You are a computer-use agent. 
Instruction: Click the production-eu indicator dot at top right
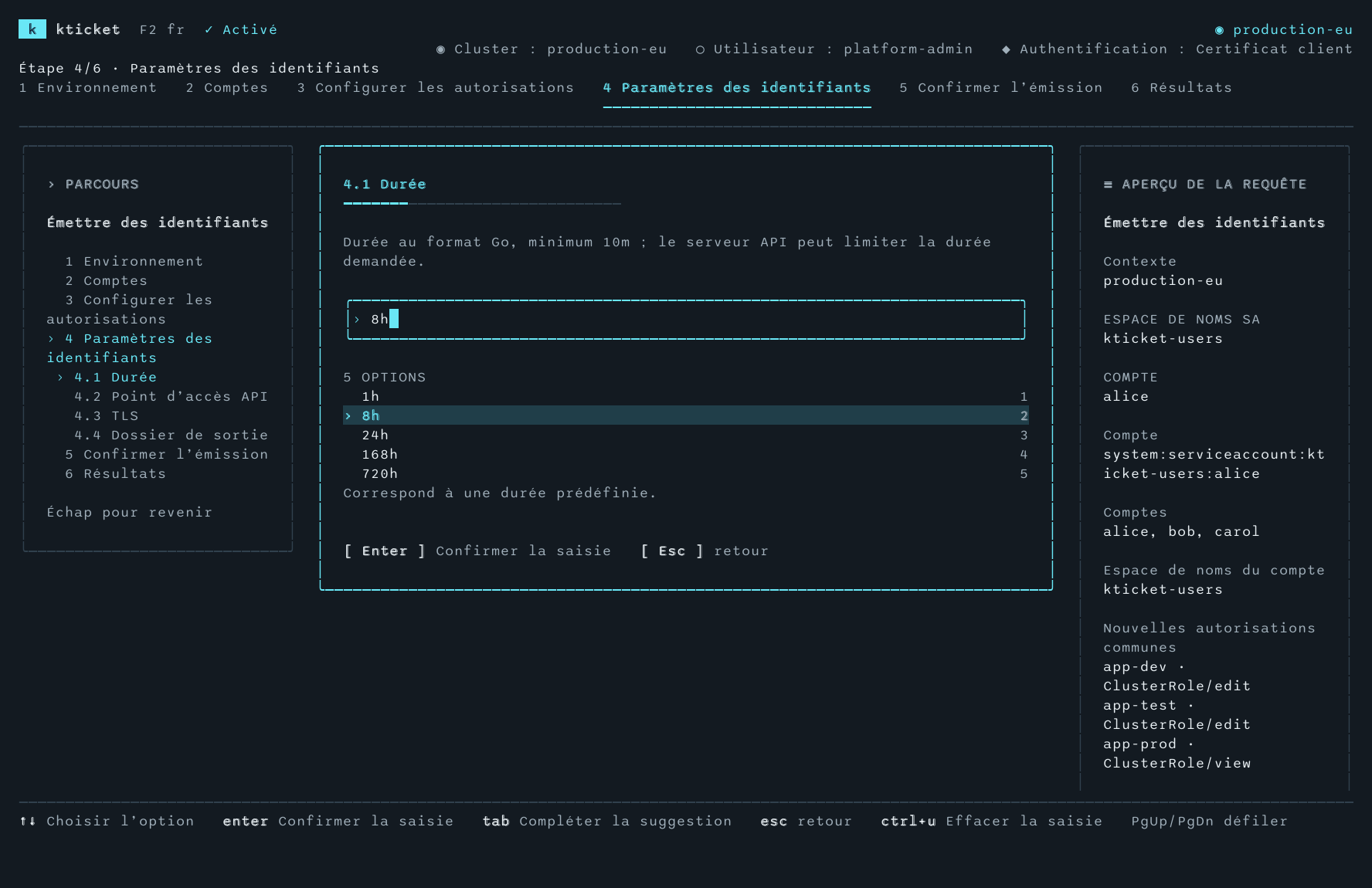tap(1219, 30)
